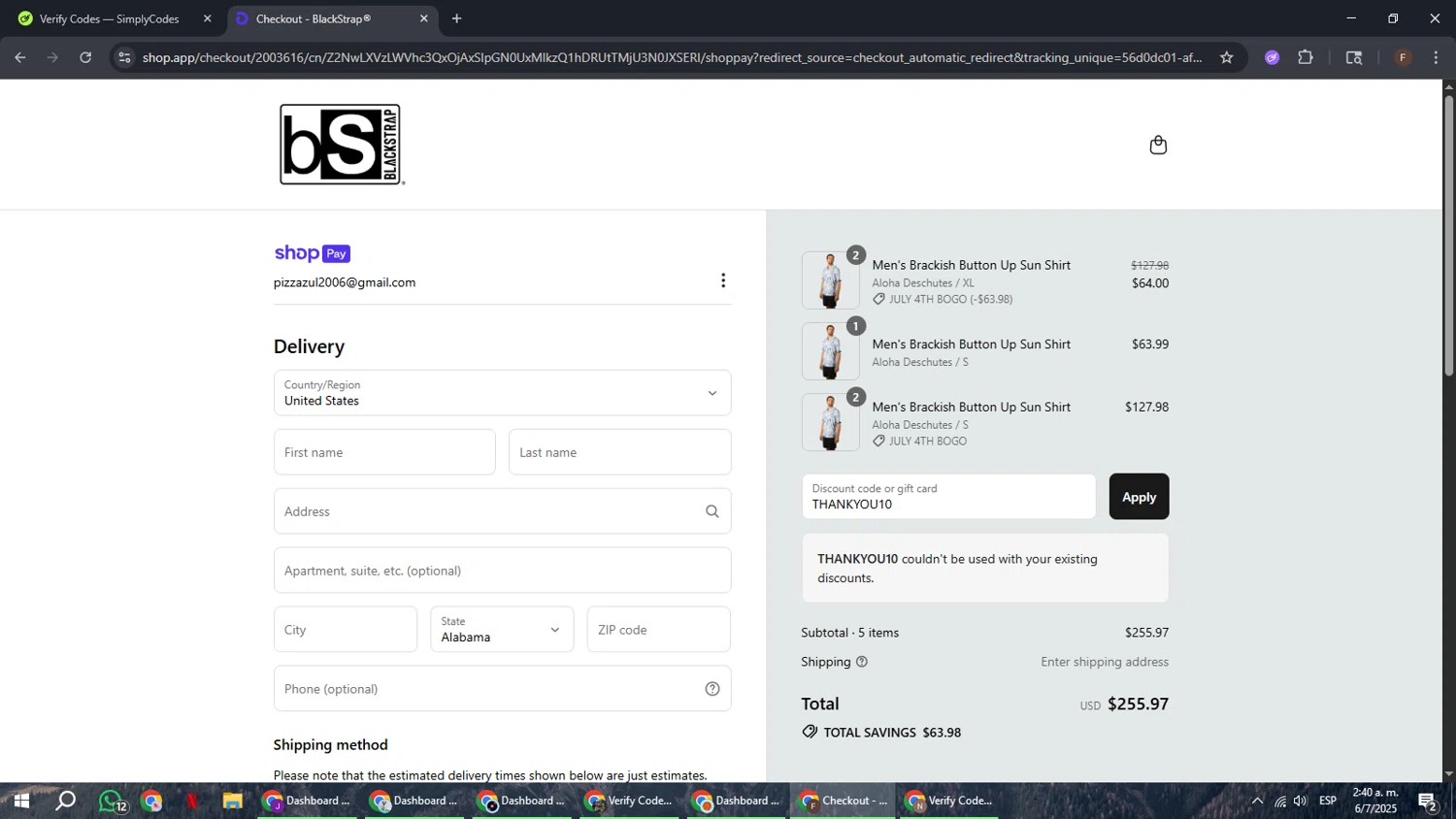The image size is (1456, 819).
Task: Select the Checkout - BlackStrap tab
Action: pos(331,18)
